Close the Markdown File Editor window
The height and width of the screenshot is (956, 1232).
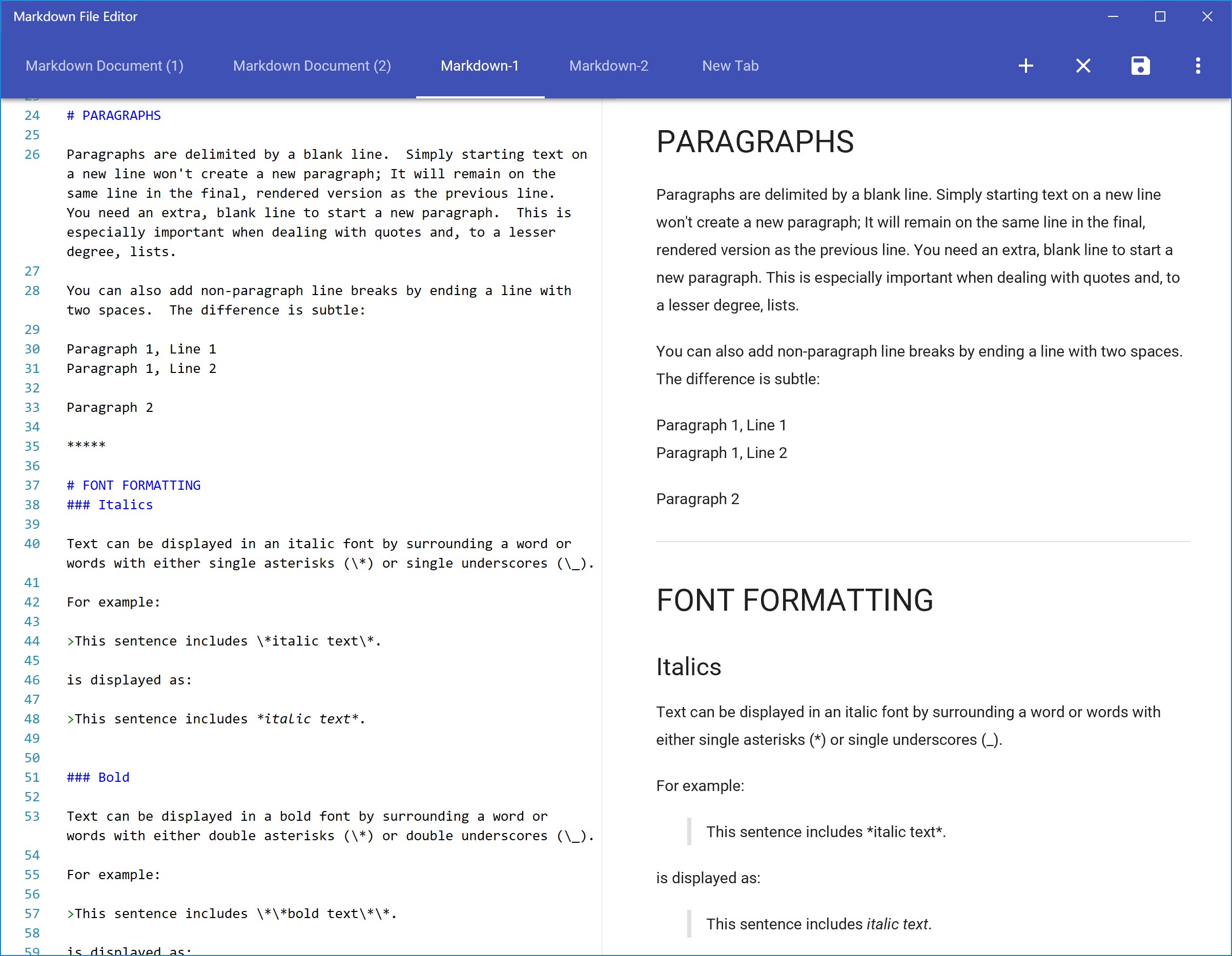tap(1206, 17)
